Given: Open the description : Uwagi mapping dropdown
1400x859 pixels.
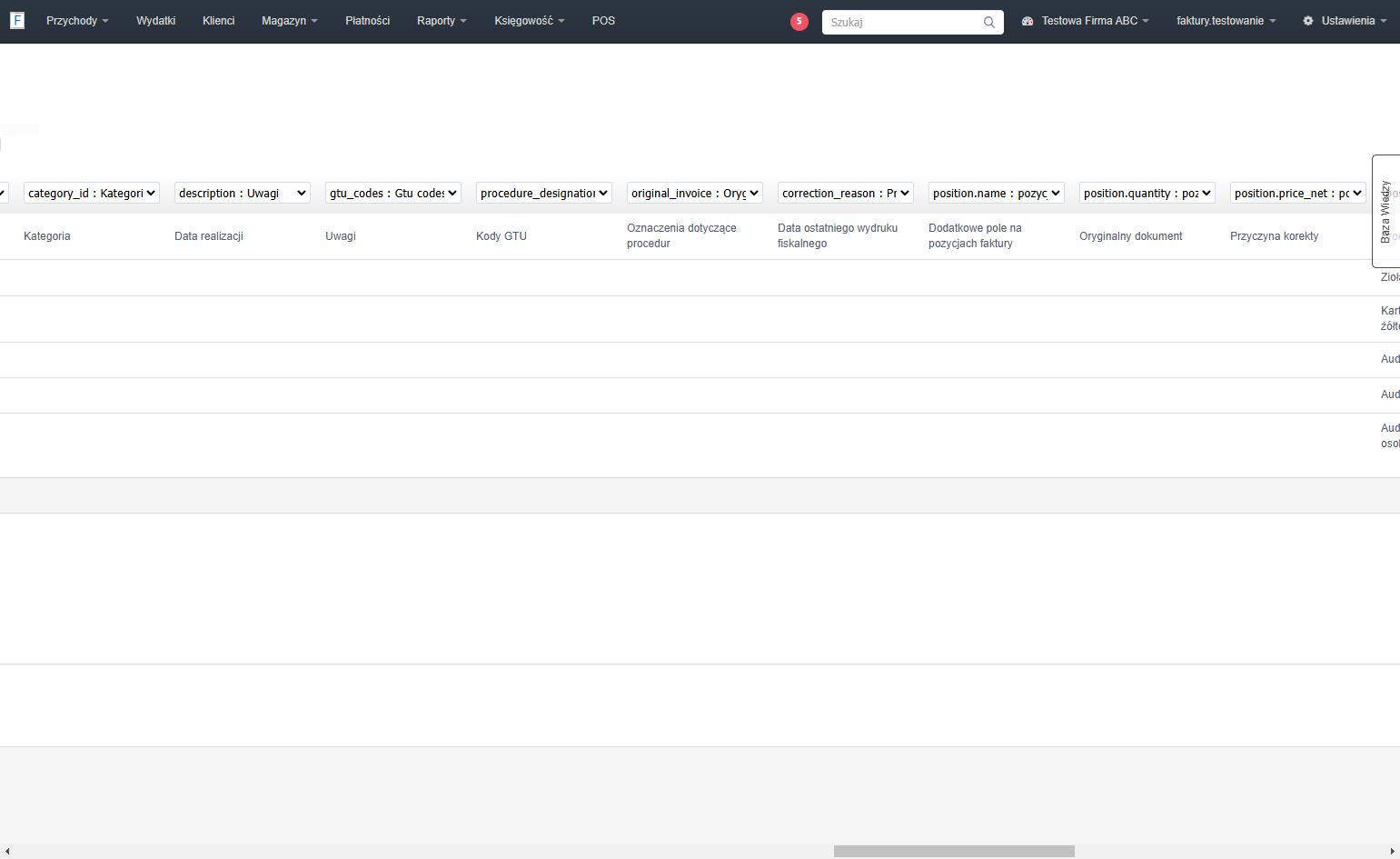Looking at the screenshot, I should coord(243,193).
